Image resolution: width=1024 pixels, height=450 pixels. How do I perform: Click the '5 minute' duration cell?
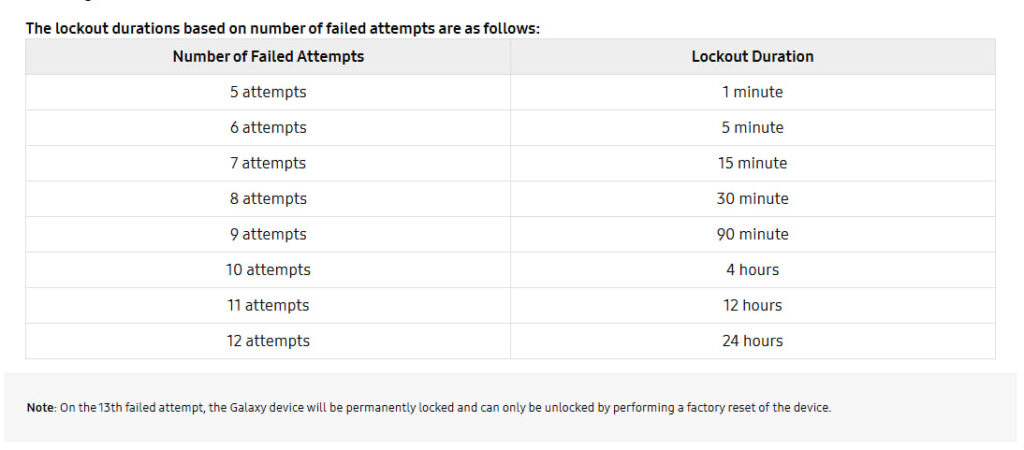pyautogui.click(x=752, y=127)
